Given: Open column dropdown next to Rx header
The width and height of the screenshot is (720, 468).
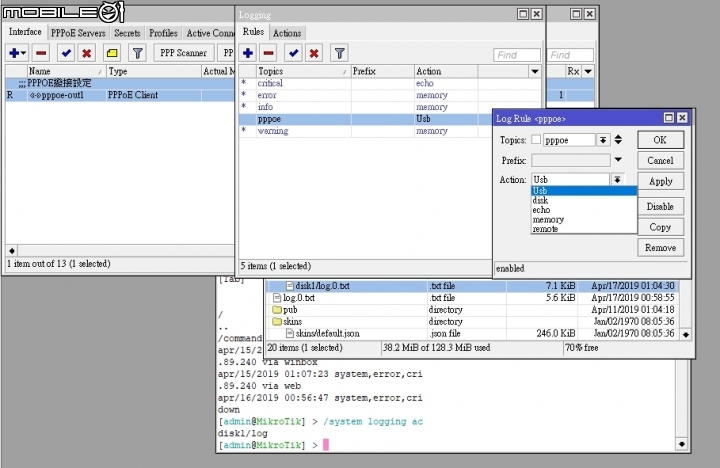Looking at the screenshot, I should click(x=588, y=72).
